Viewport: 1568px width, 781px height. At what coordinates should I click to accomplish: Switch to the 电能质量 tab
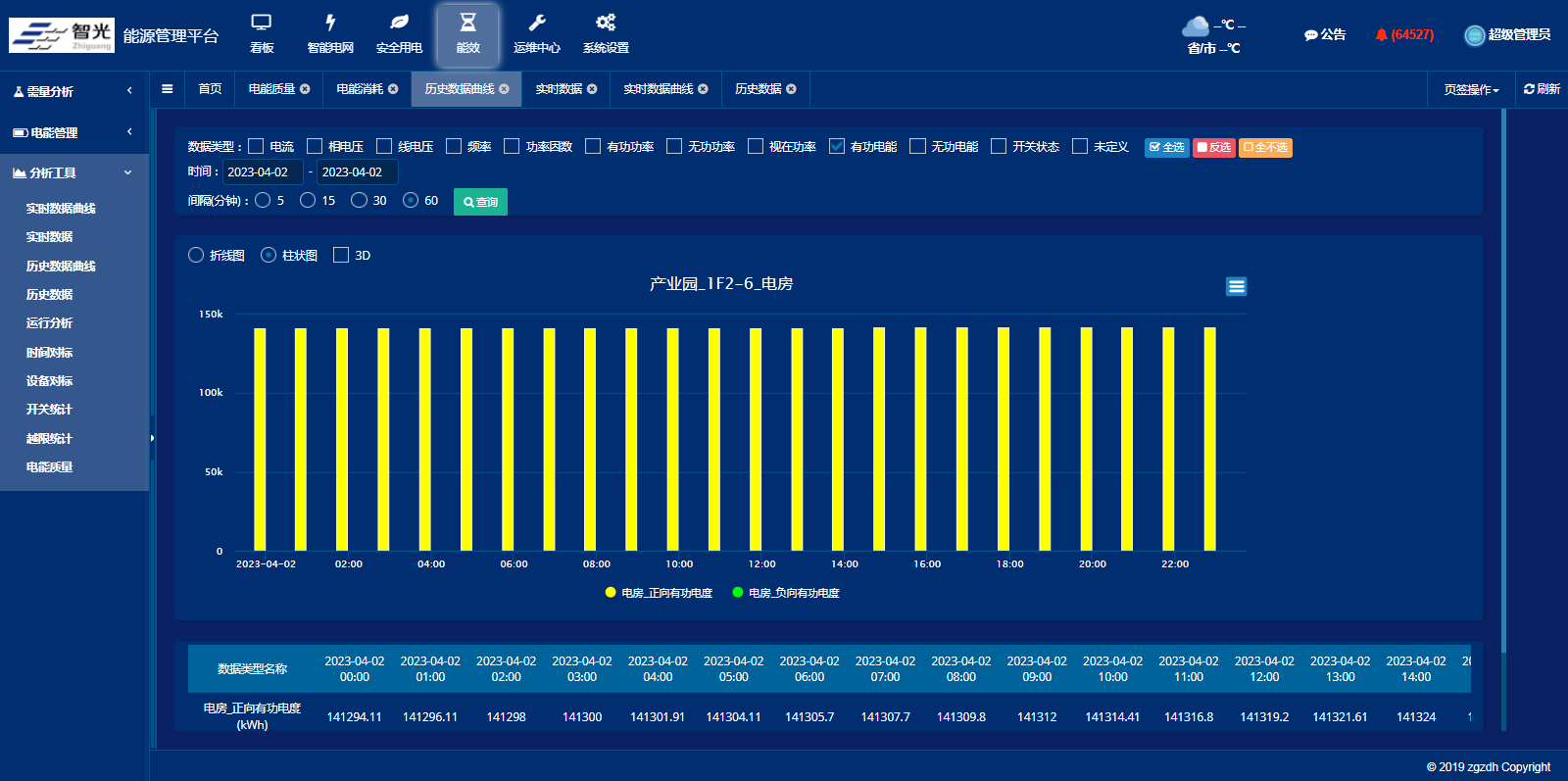(x=271, y=89)
